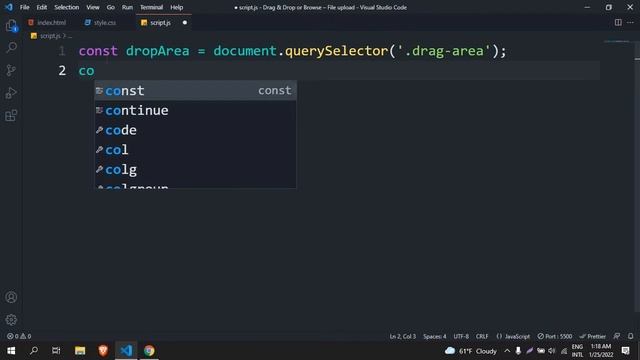Open Source Control view
This screenshot has height=360, width=640.
11,70
